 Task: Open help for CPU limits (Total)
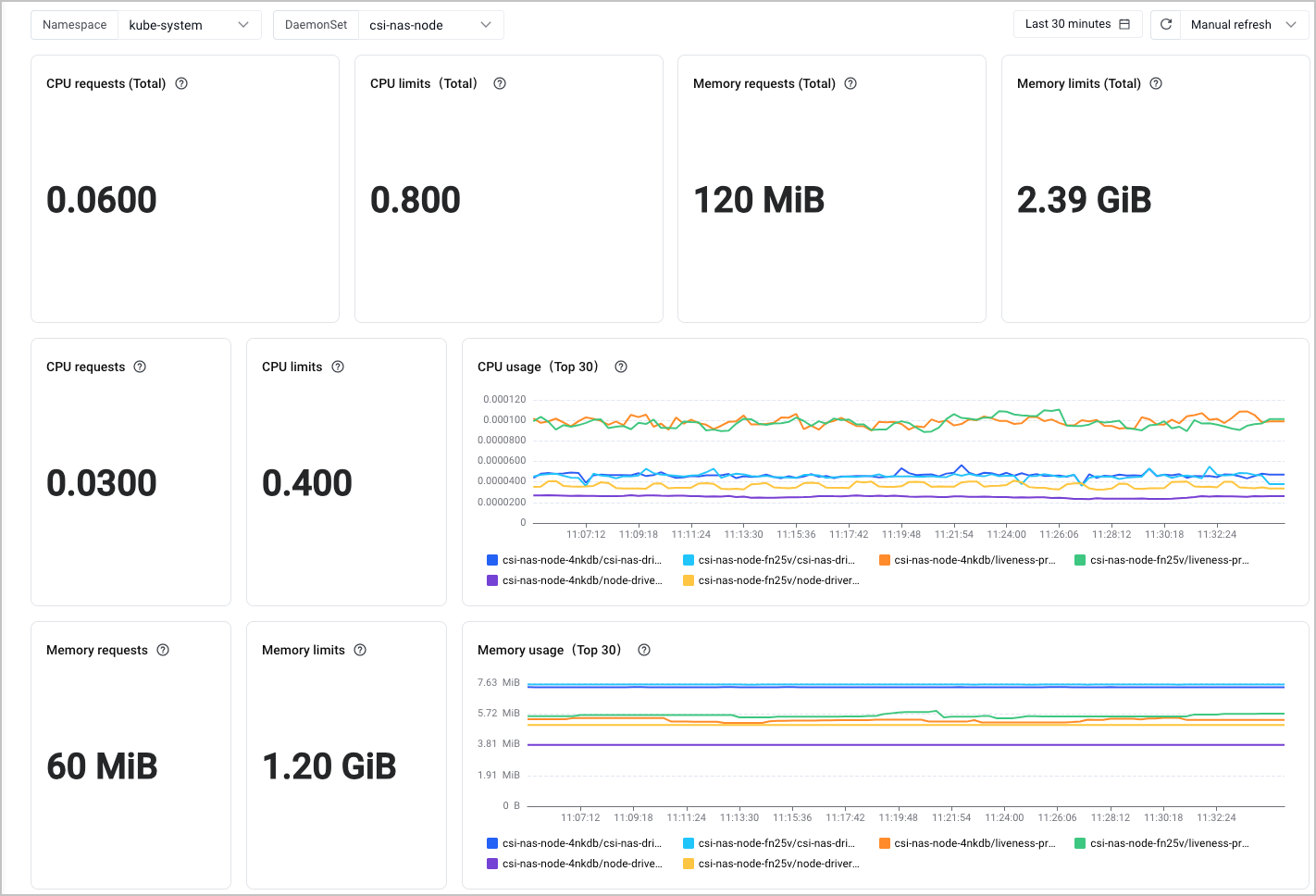(500, 83)
